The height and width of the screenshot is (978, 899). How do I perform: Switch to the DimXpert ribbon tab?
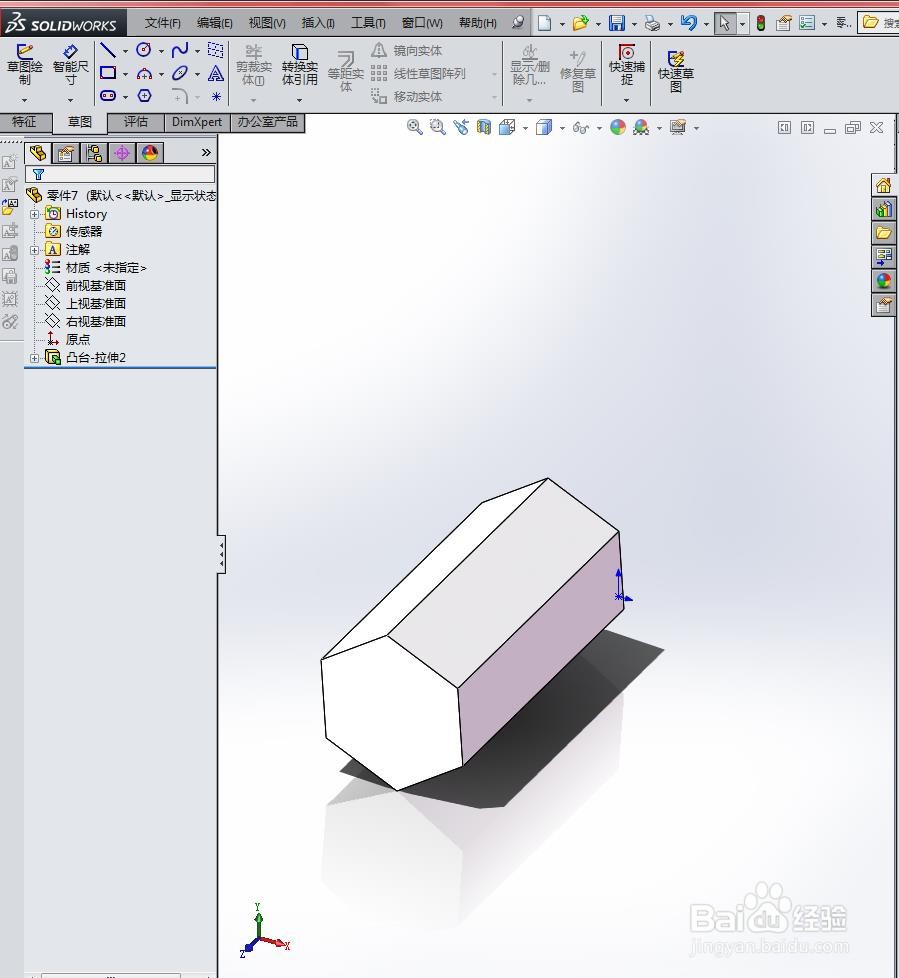(197, 122)
